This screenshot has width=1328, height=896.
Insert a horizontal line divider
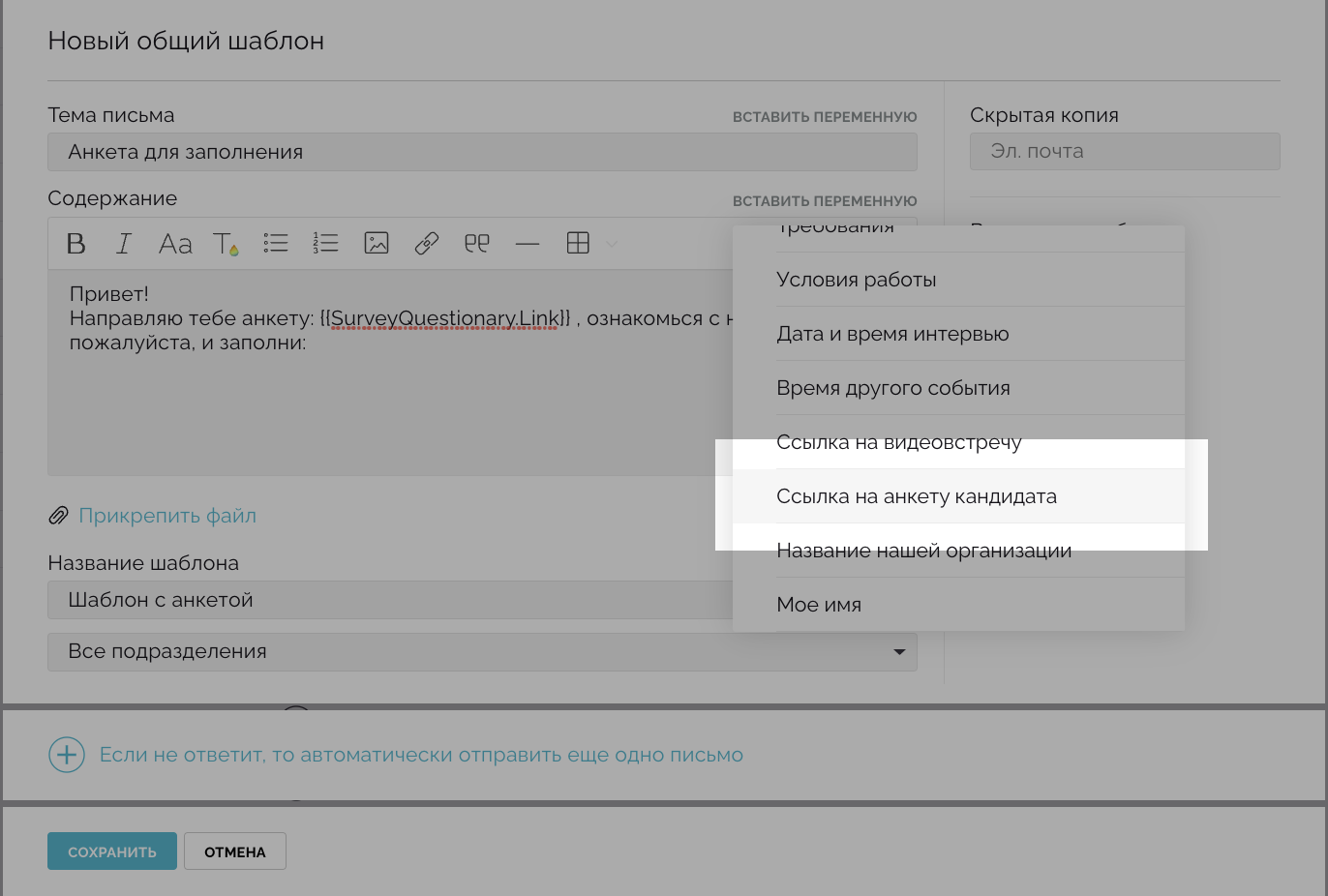528,244
